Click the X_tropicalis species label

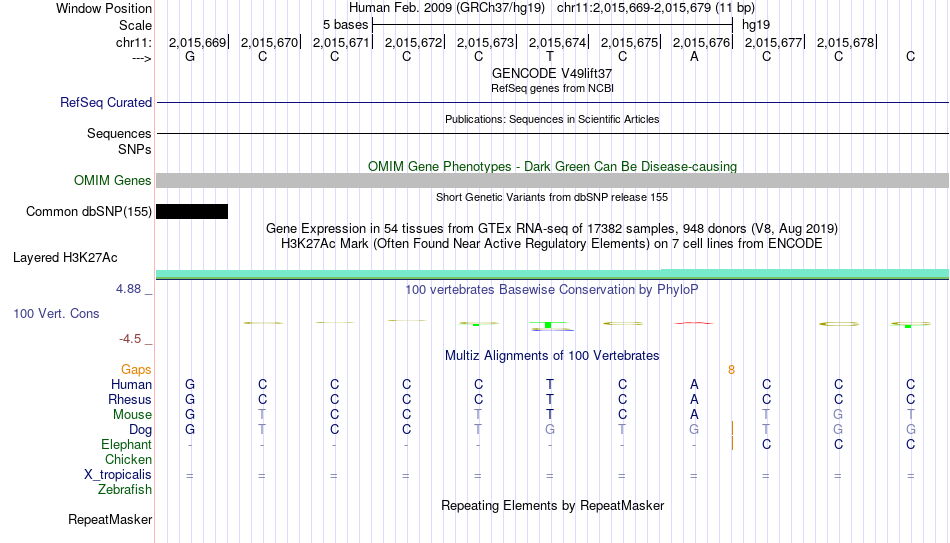click(118, 475)
